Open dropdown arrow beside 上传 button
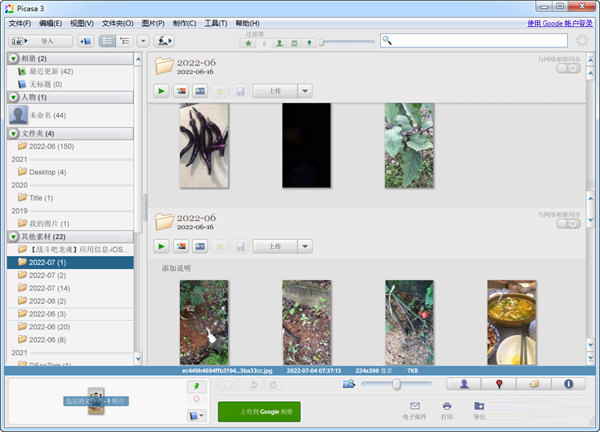The height and width of the screenshot is (432, 600). click(304, 91)
